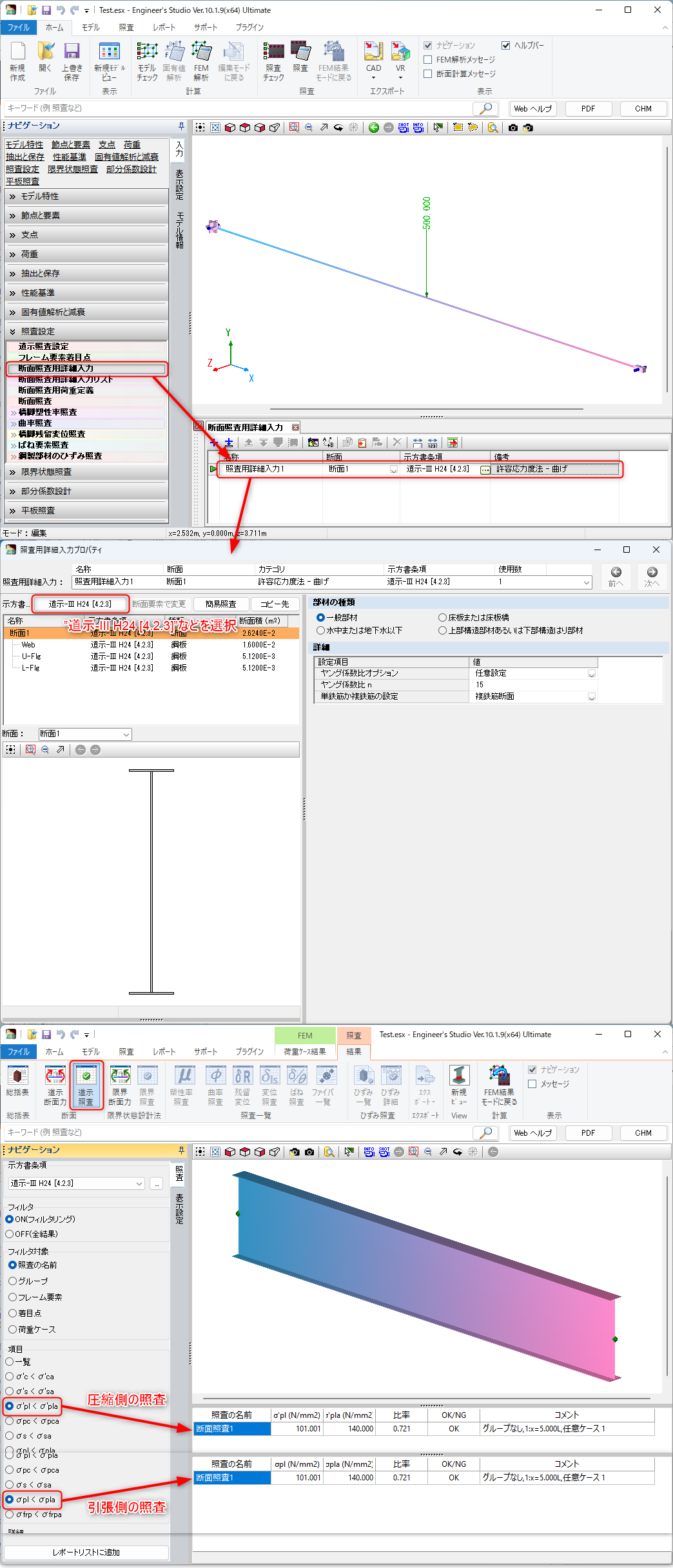
Task: Select 断面照査用詳細入力 tree item
Action: 86,368
